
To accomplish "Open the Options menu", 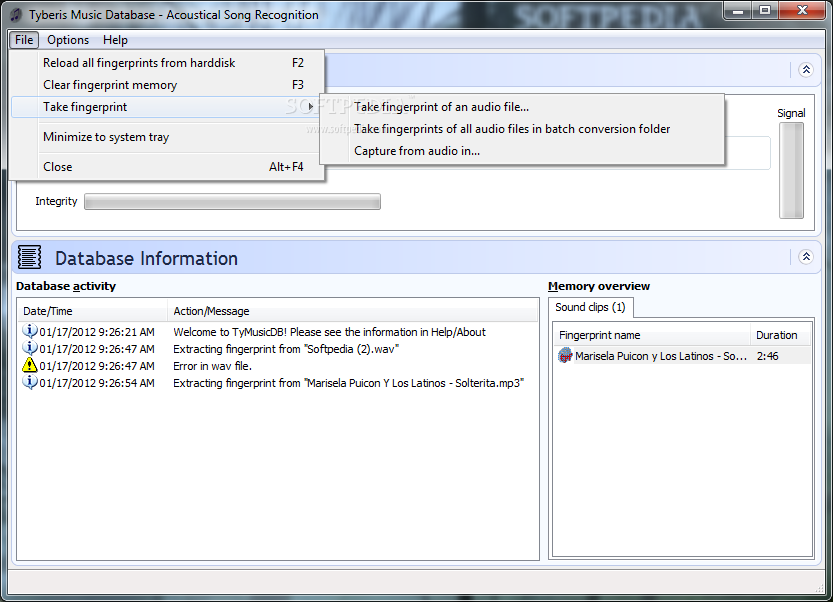I will point(68,40).
